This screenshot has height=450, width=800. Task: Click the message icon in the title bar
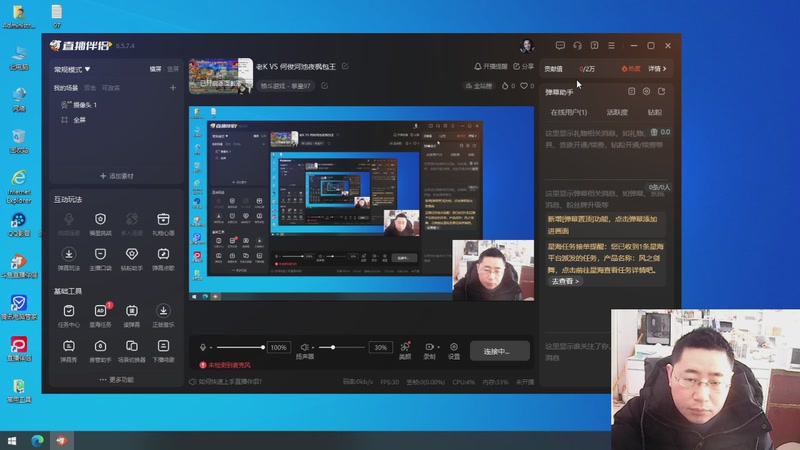tap(560, 45)
